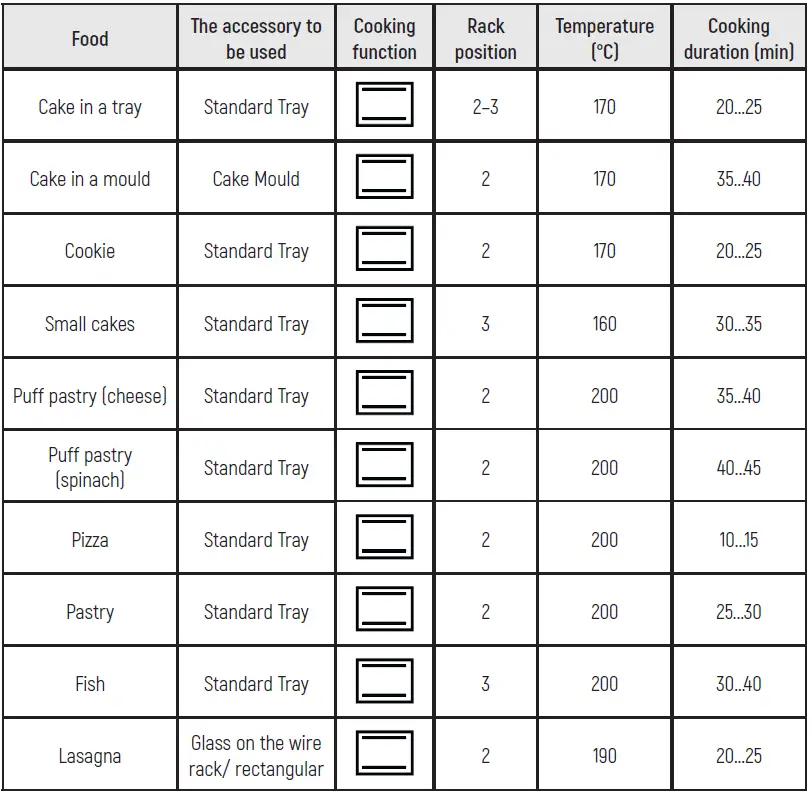This screenshot has height=796, width=812.
Task: Select the Small cakes cooking function icon
Action: point(384,322)
